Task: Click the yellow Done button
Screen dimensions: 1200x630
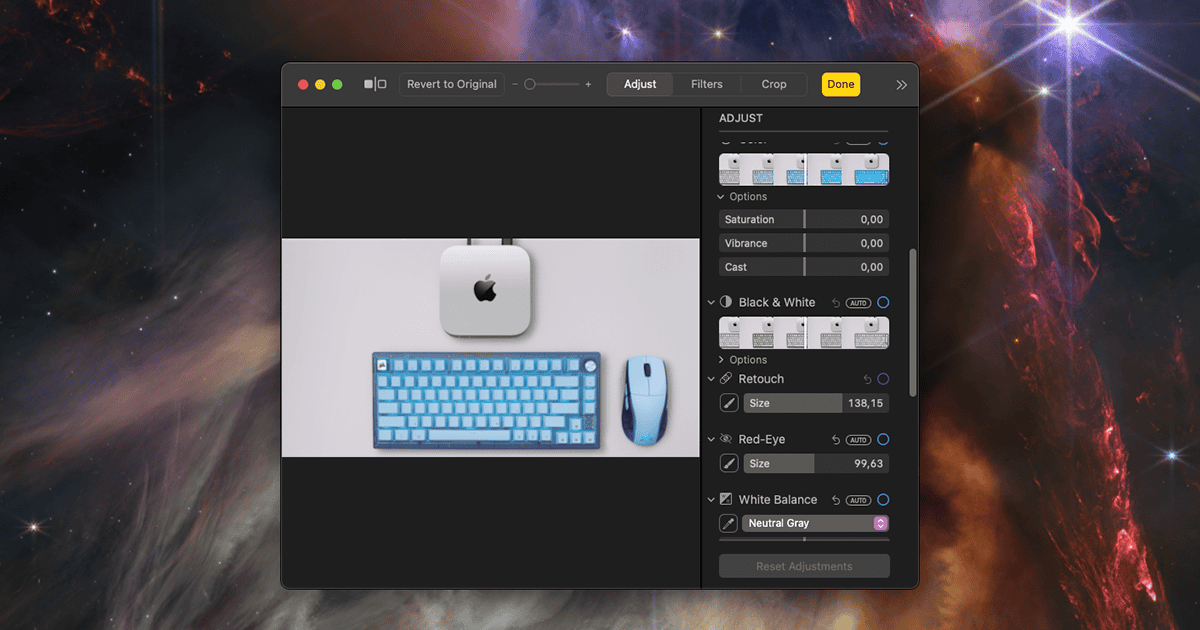Action: click(841, 85)
